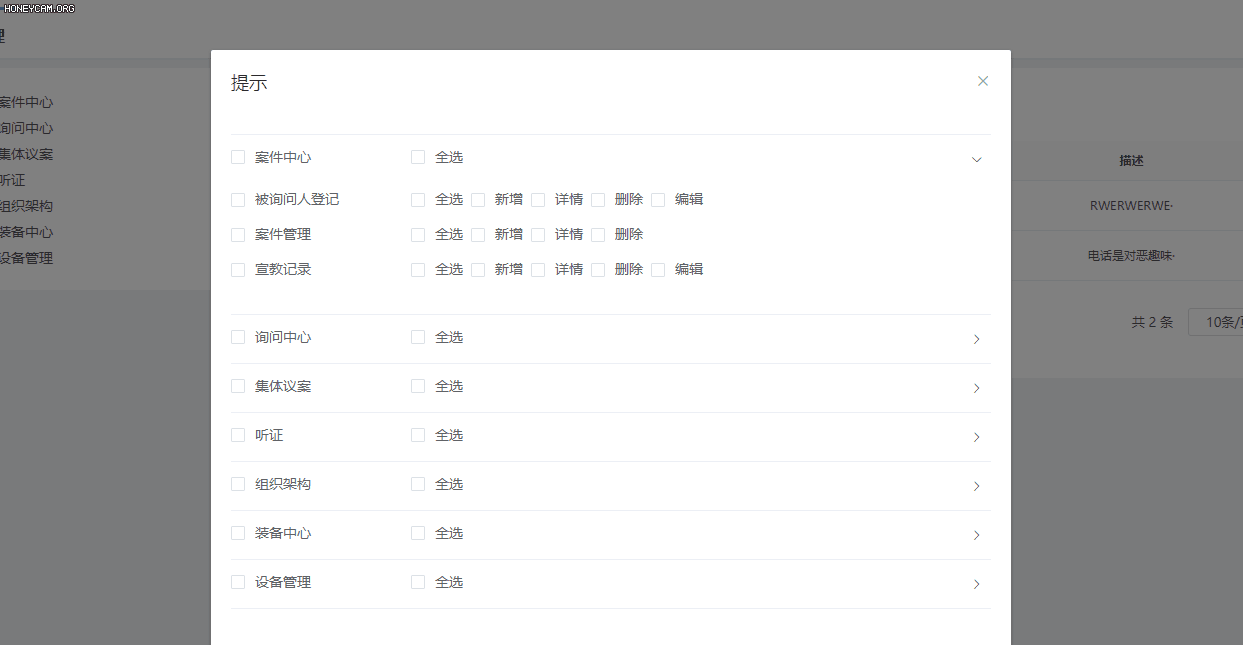Check 全选 for 被询问人登记
1243x645 pixels.
418,199
